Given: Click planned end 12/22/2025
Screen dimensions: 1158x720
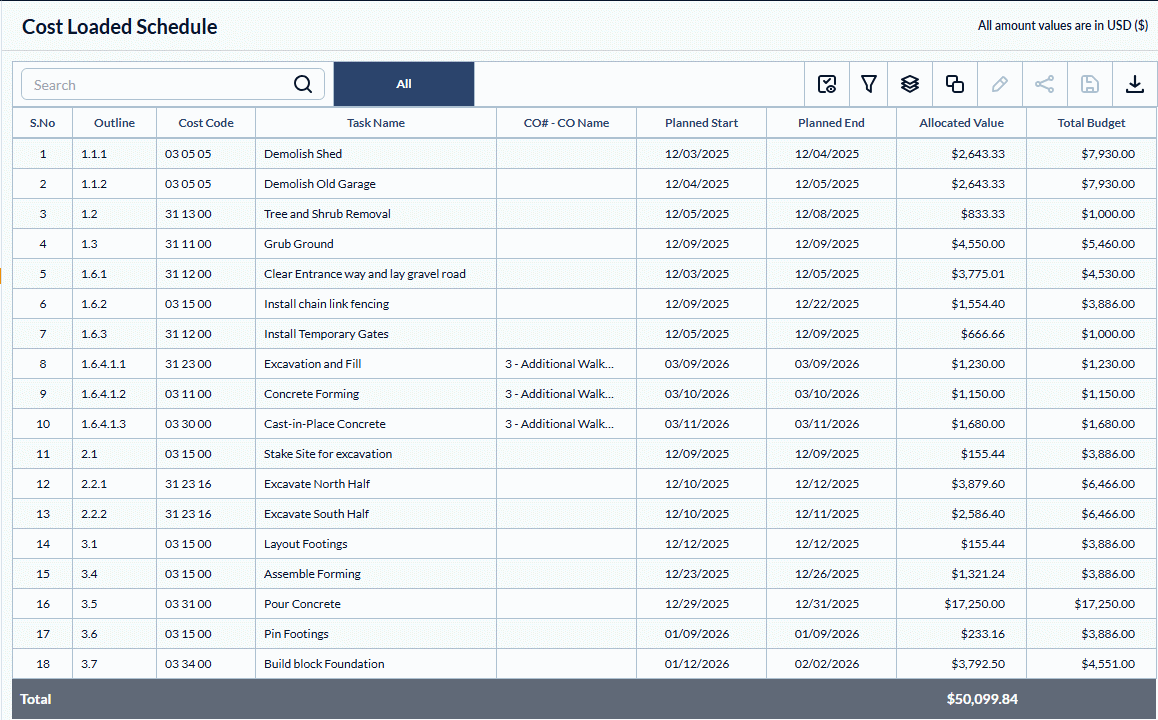Looking at the screenshot, I should [x=827, y=304].
